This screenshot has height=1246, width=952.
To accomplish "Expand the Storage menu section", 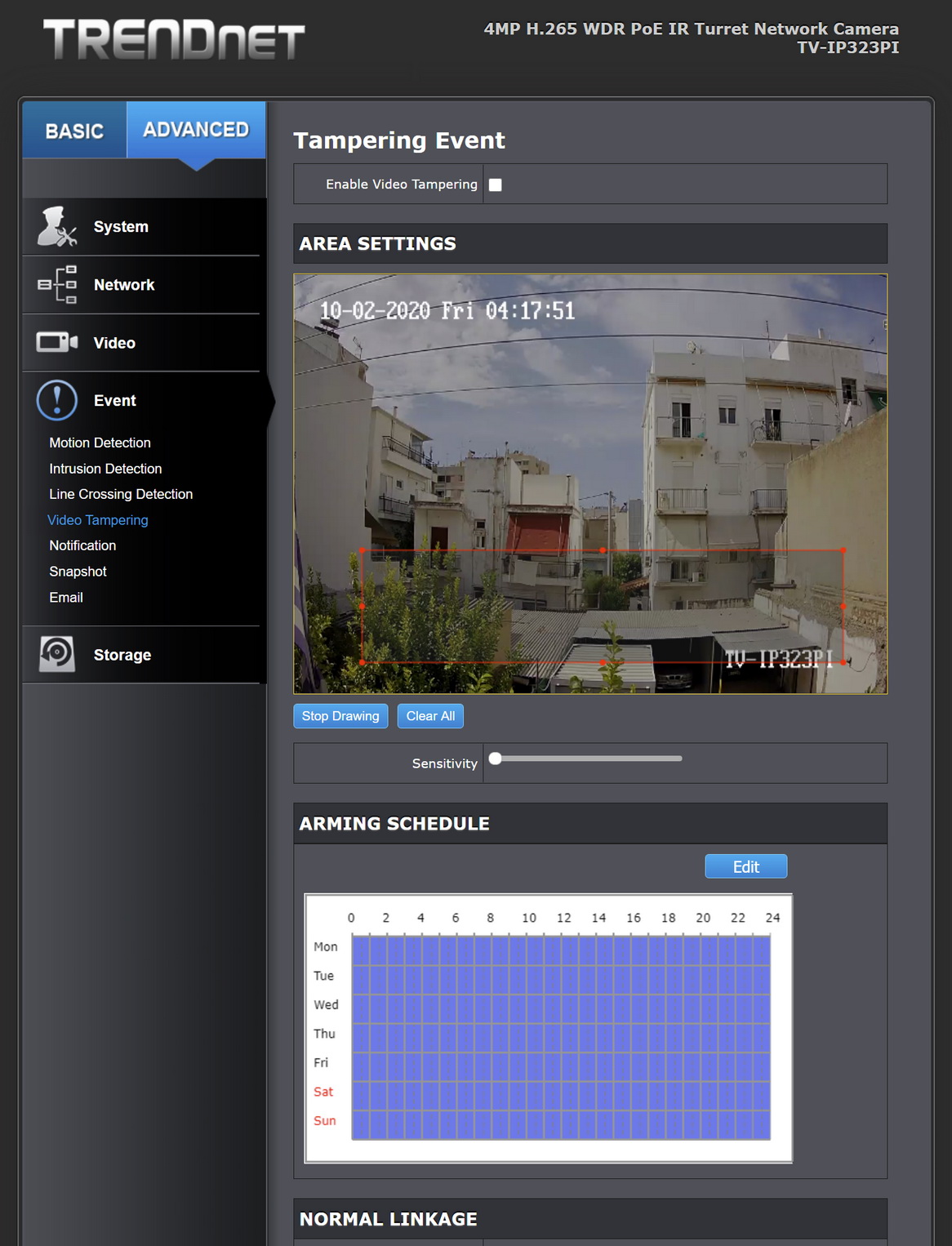I will click(141, 655).
